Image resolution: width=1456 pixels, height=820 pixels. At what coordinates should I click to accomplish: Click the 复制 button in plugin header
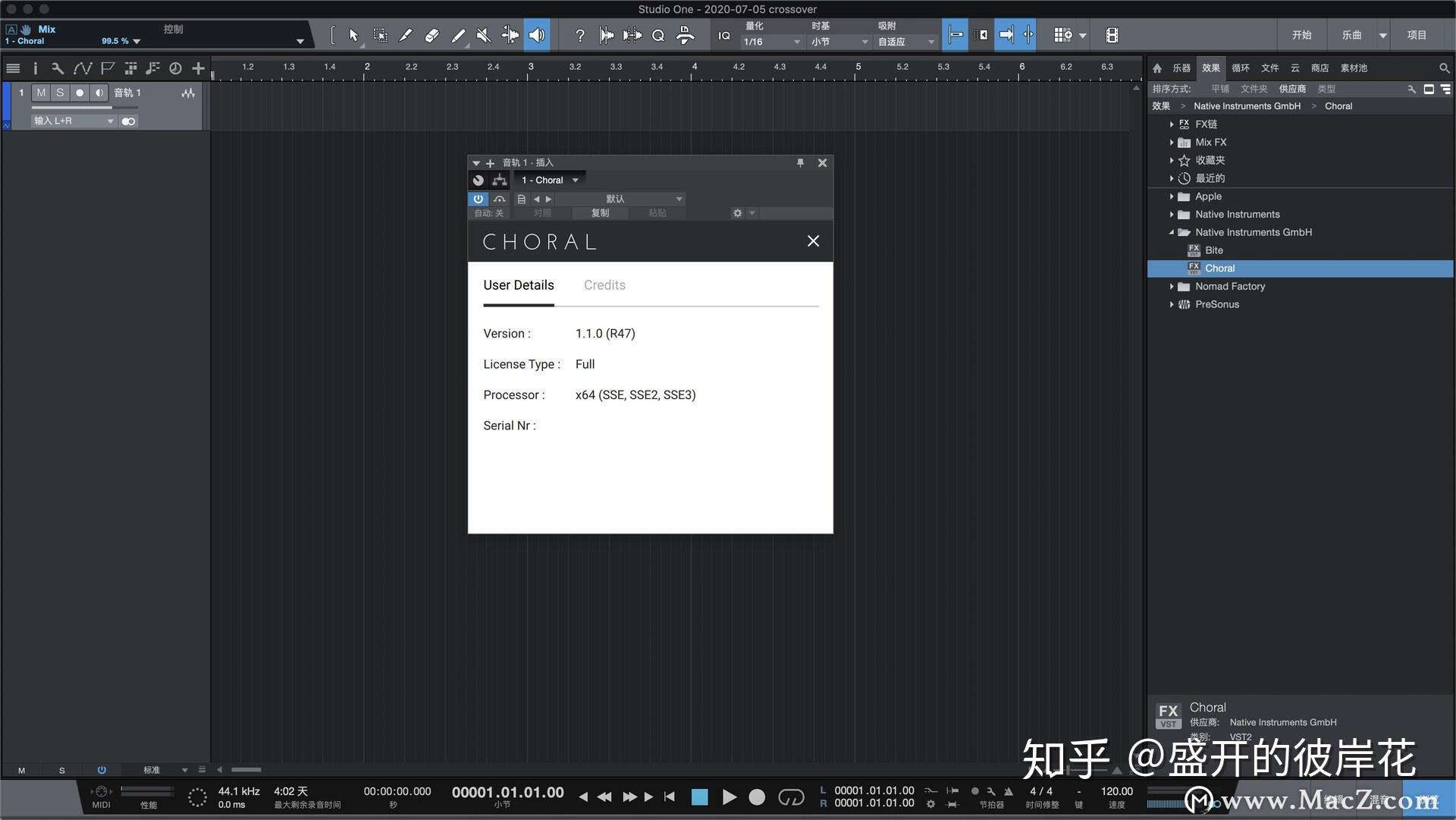[600, 213]
